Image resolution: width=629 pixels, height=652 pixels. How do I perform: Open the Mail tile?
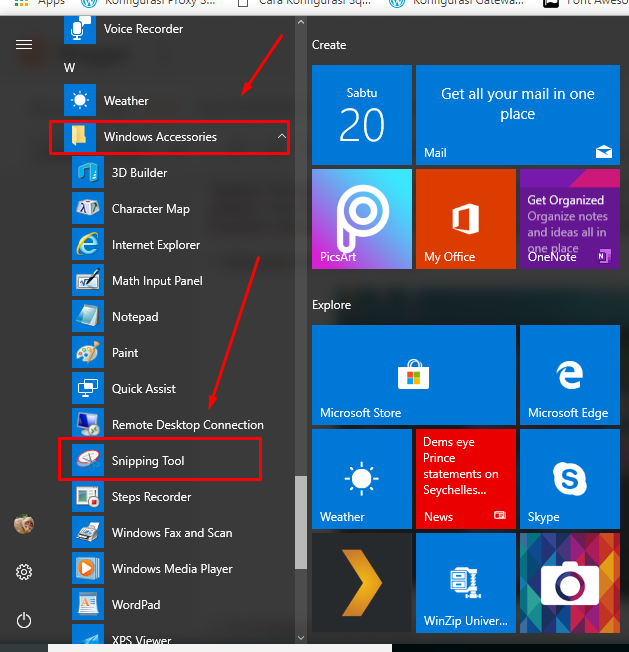click(x=518, y=115)
